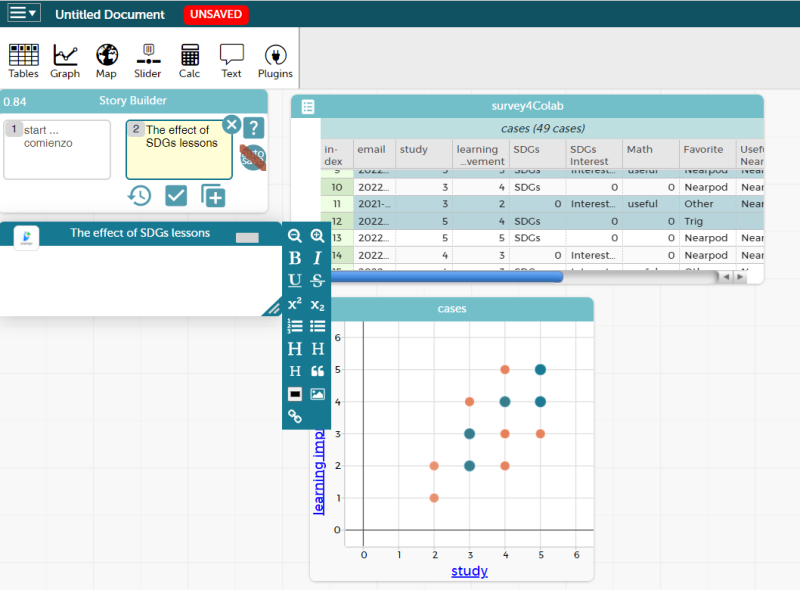800x590 pixels.
Task: Select moment 2 'The effect of SDGs lessons'
Action: click(x=178, y=149)
